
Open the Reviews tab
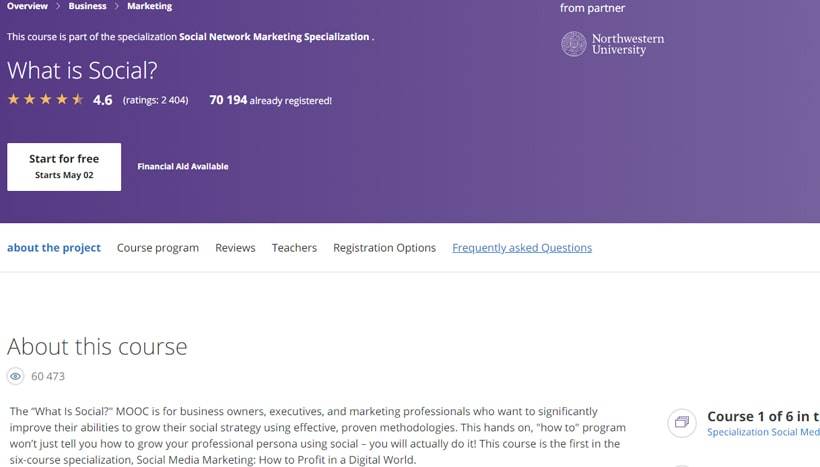pyautogui.click(x=235, y=248)
